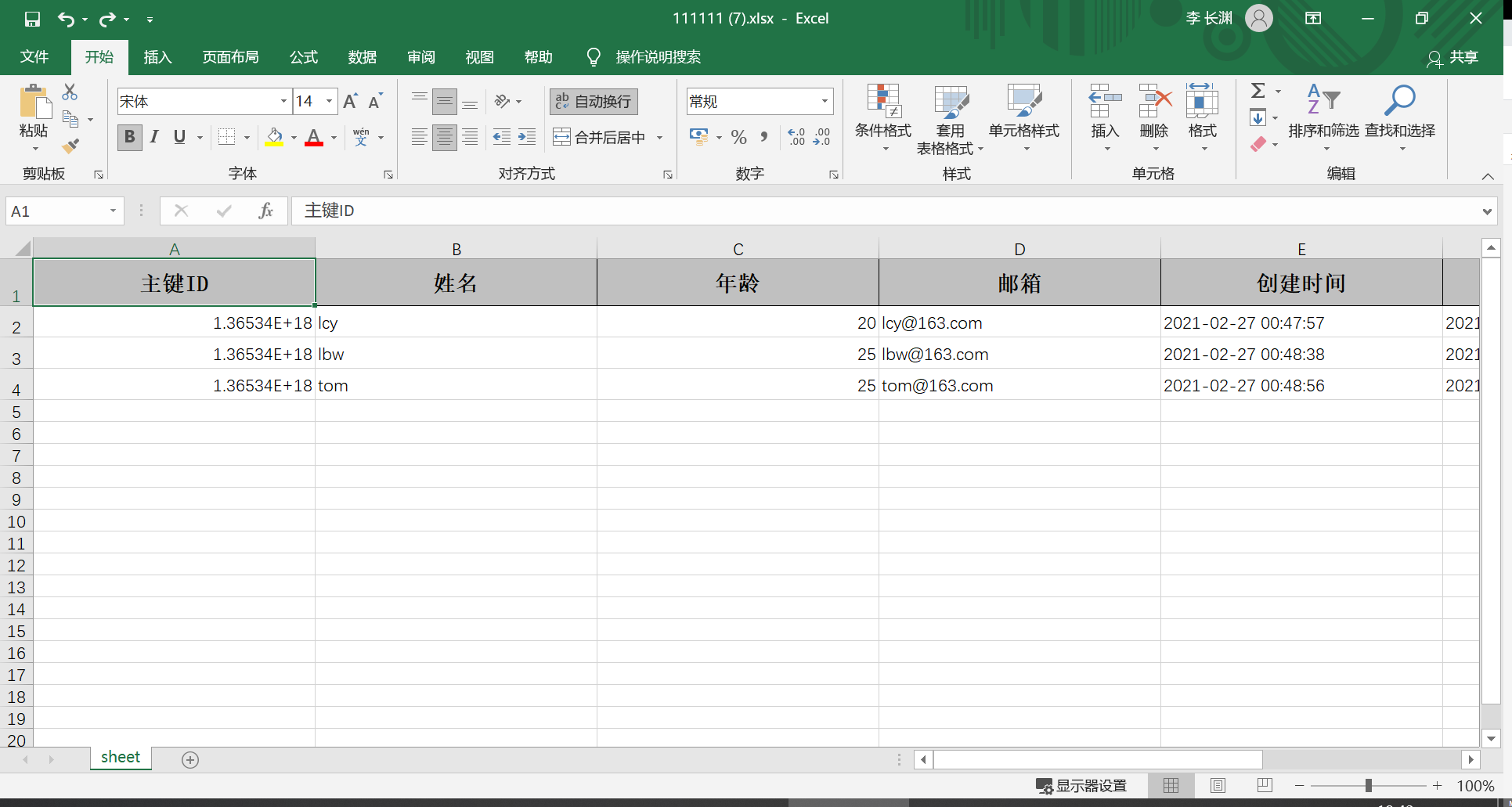Set middle vertical alignment
The image size is (1512, 807).
[445, 101]
